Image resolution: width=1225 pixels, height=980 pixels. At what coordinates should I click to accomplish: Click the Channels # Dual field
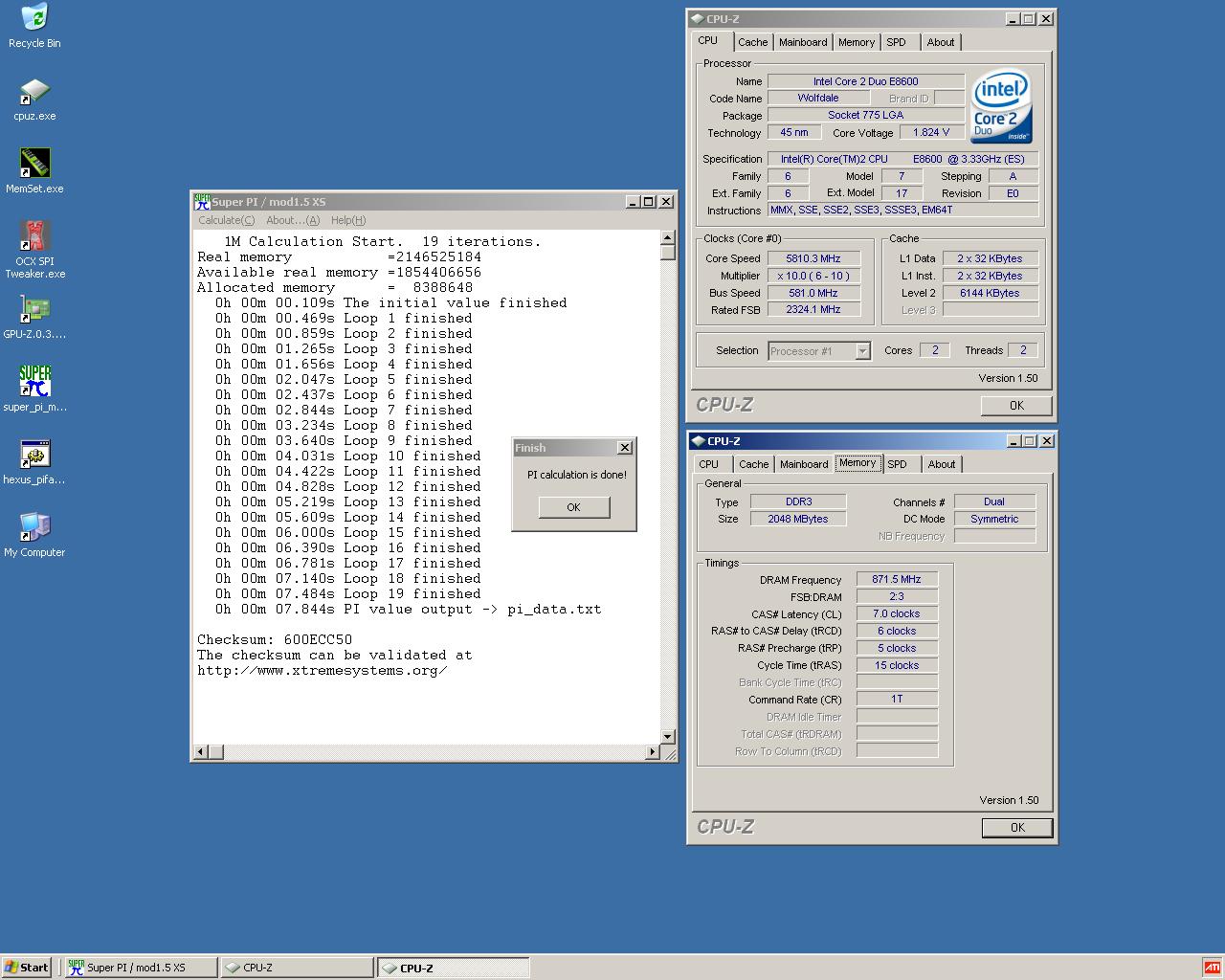tap(994, 501)
